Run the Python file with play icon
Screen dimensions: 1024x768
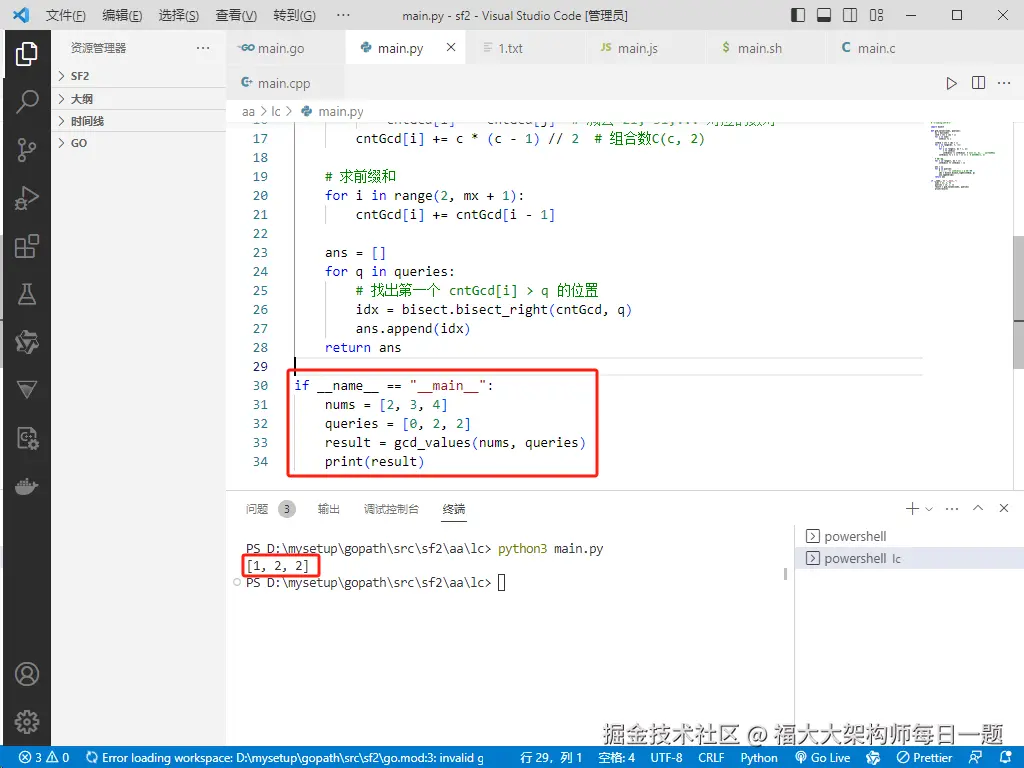[x=952, y=83]
